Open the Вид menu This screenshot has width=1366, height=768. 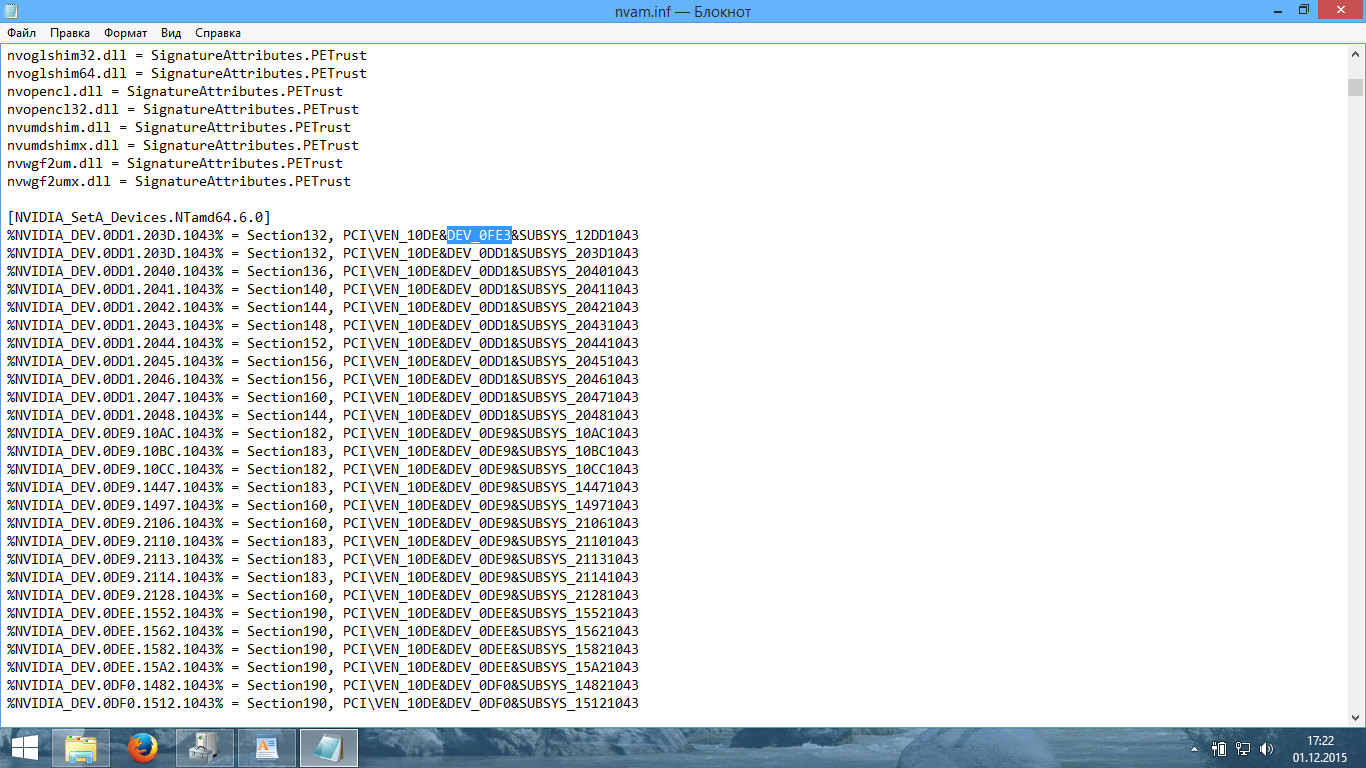171,33
